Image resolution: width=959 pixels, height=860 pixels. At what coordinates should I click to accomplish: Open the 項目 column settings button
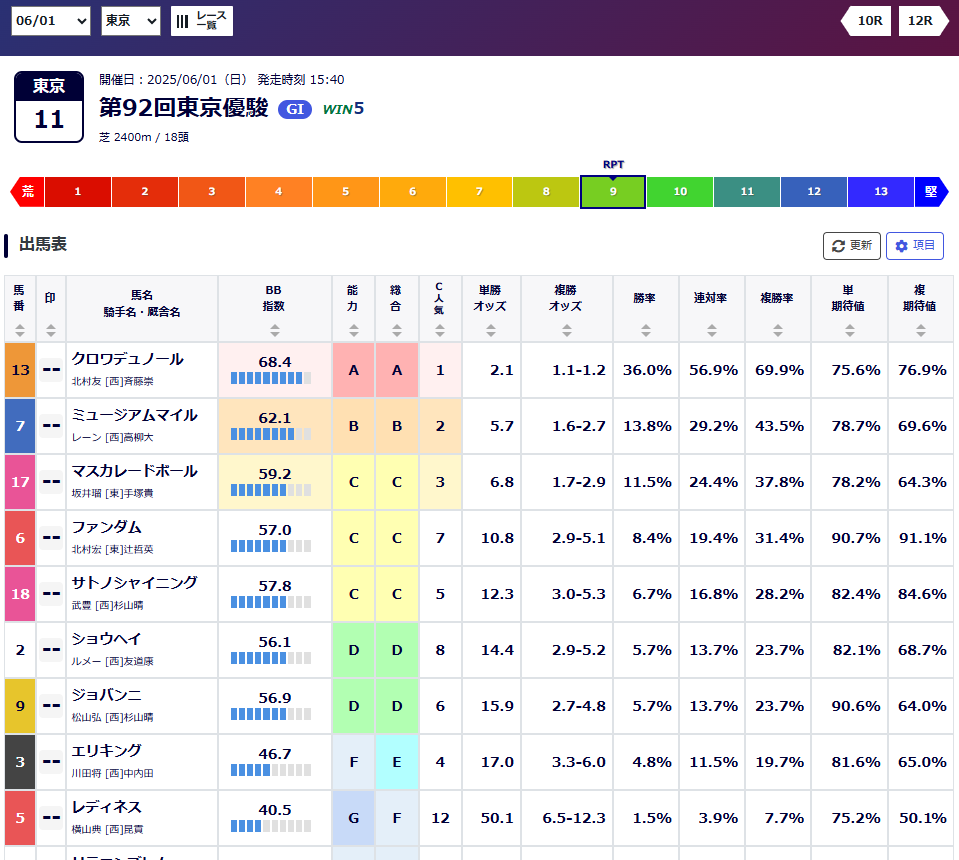point(915,246)
